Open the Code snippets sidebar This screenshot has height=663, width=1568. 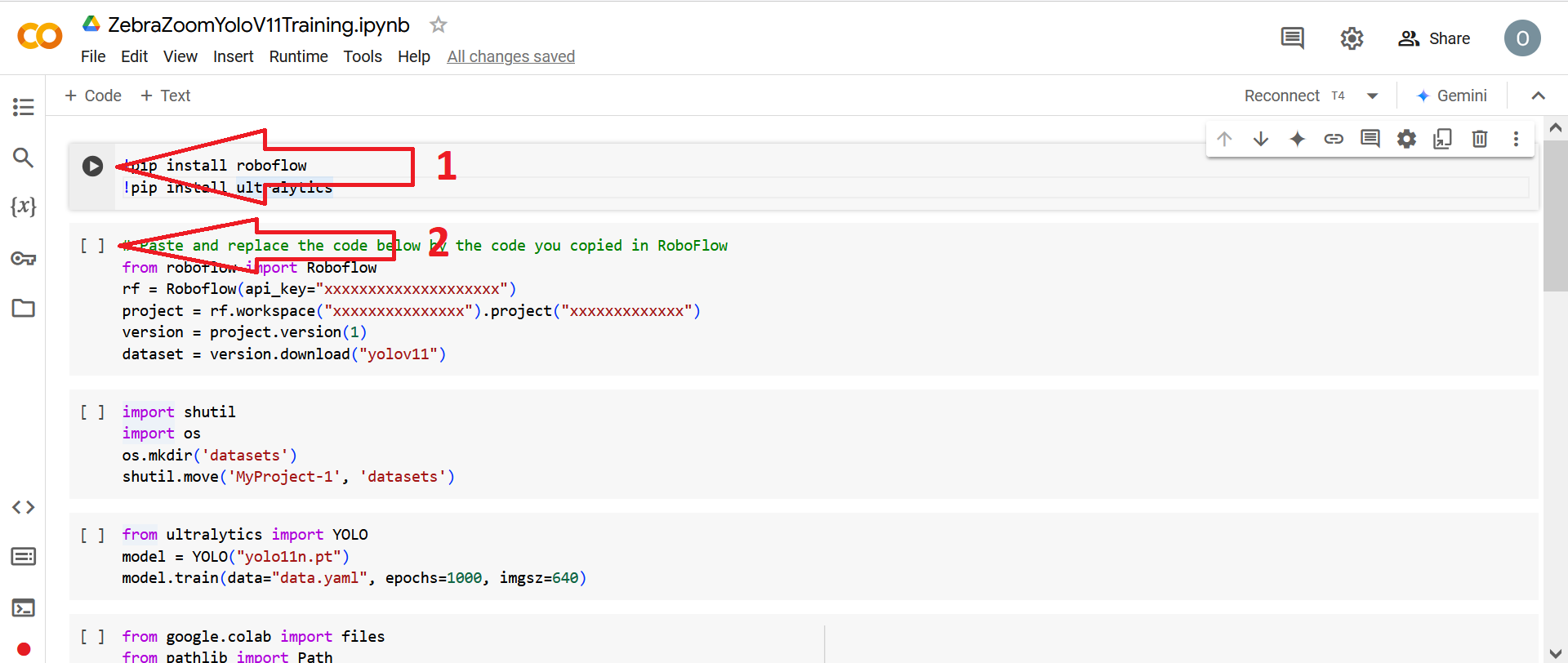(x=24, y=507)
